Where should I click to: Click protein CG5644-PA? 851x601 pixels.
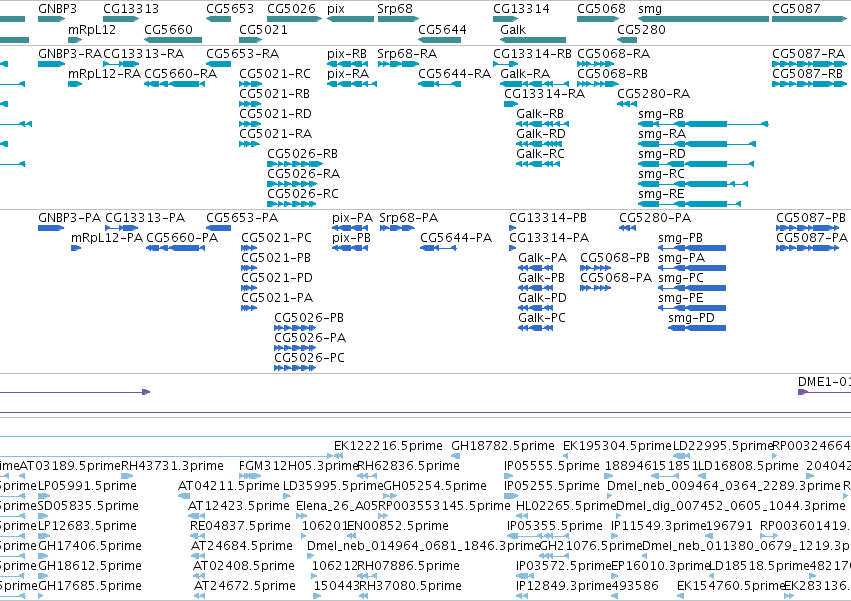(x=456, y=238)
